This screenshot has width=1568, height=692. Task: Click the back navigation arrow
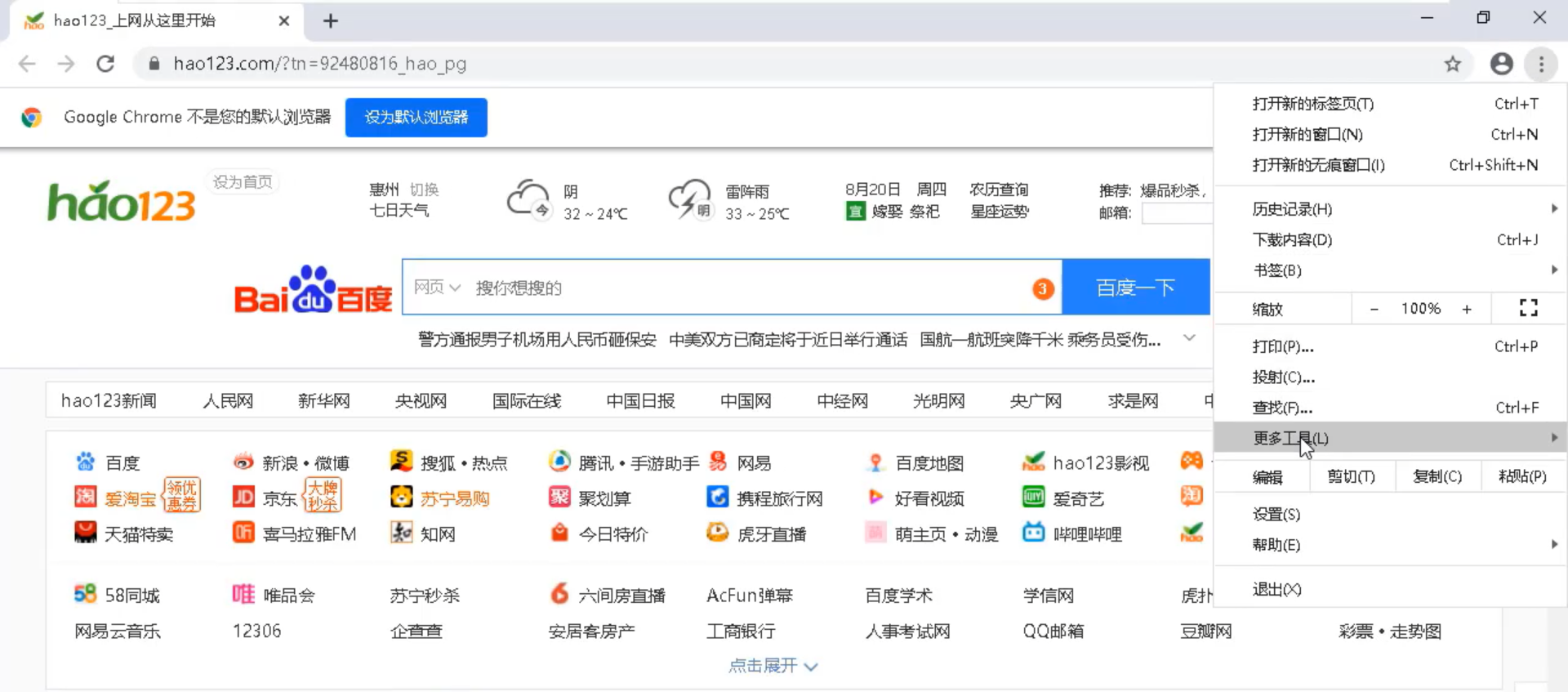click(x=27, y=64)
